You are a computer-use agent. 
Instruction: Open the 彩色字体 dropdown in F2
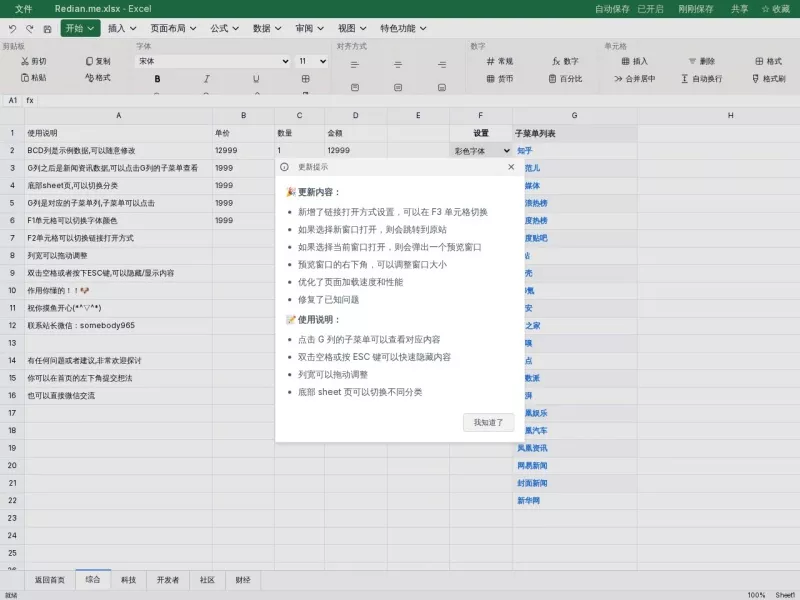(482, 151)
